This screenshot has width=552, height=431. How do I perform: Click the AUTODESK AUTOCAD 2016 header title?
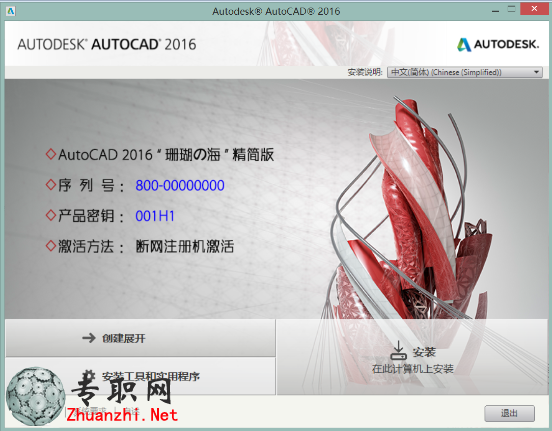point(107,44)
